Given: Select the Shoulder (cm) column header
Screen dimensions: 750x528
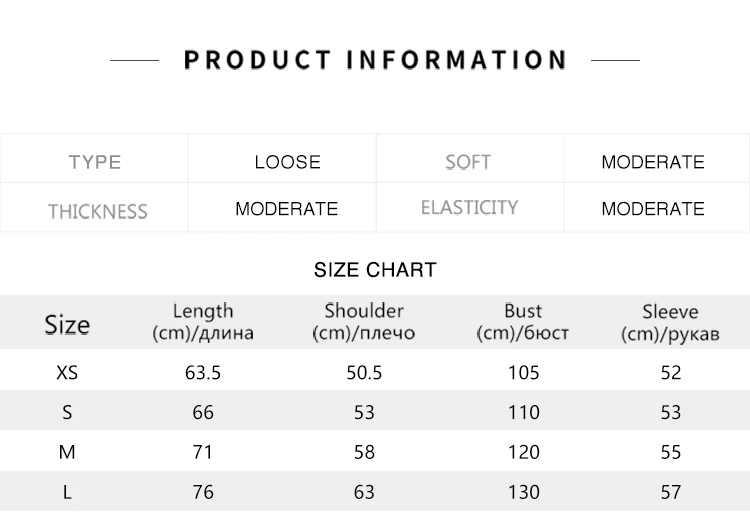Looking at the screenshot, I should point(364,322).
